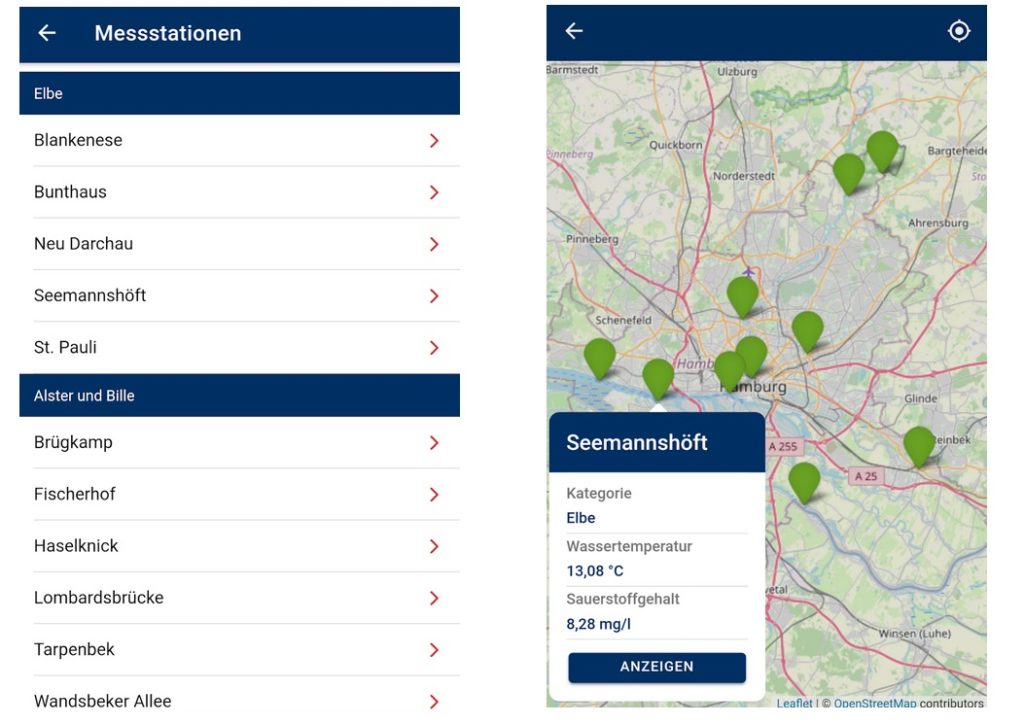Viewport: 1024px width, 724px height.
Task: Center map on my current location
Action: pyautogui.click(x=959, y=31)
